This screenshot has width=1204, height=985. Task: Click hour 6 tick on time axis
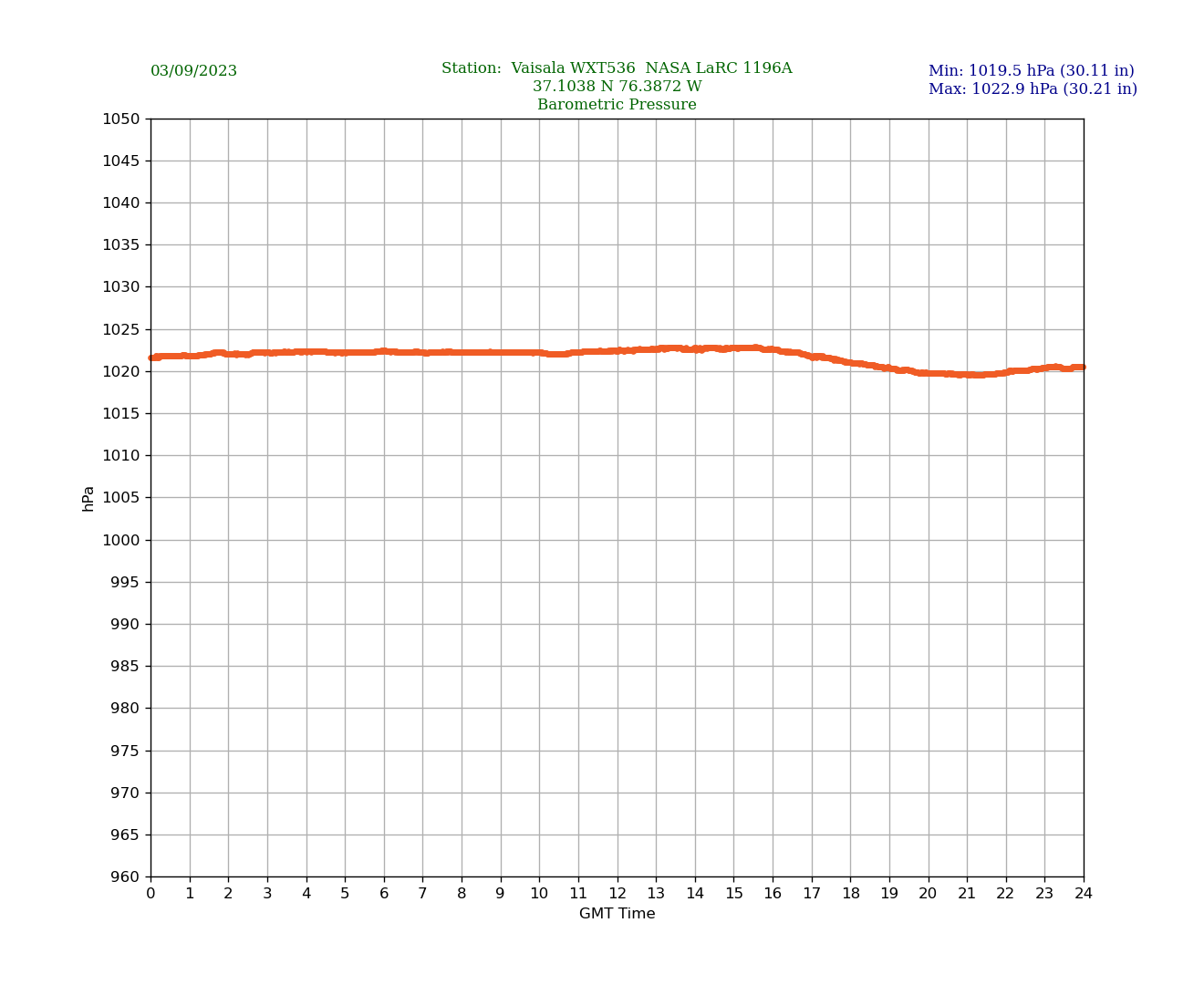pos(384,894)
